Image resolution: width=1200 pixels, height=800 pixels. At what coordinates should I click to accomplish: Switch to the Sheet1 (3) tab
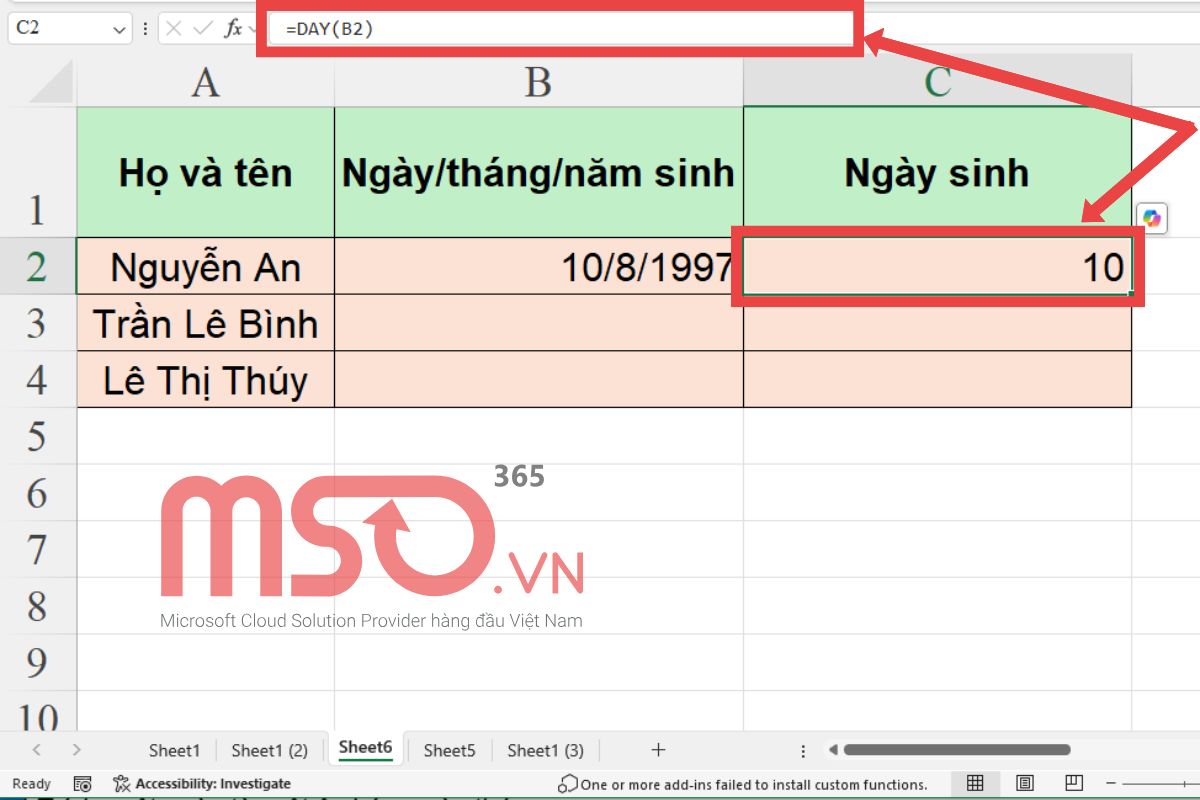point(545,750)
